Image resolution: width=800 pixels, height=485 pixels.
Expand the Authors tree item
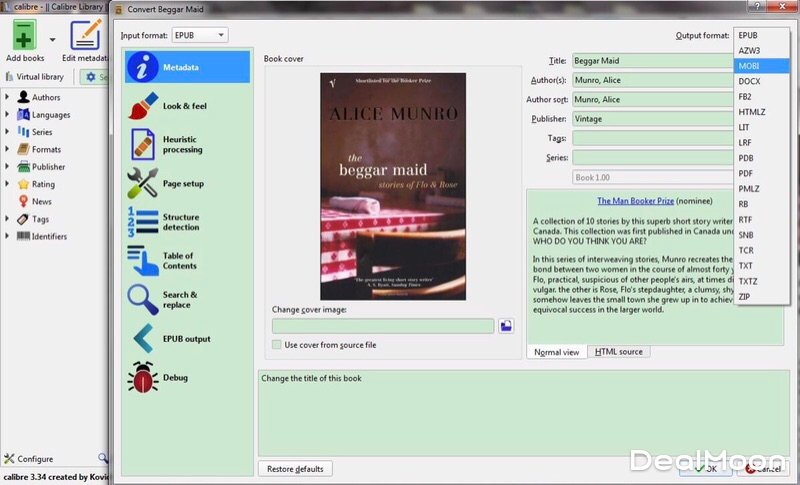[x=8, y=98]
